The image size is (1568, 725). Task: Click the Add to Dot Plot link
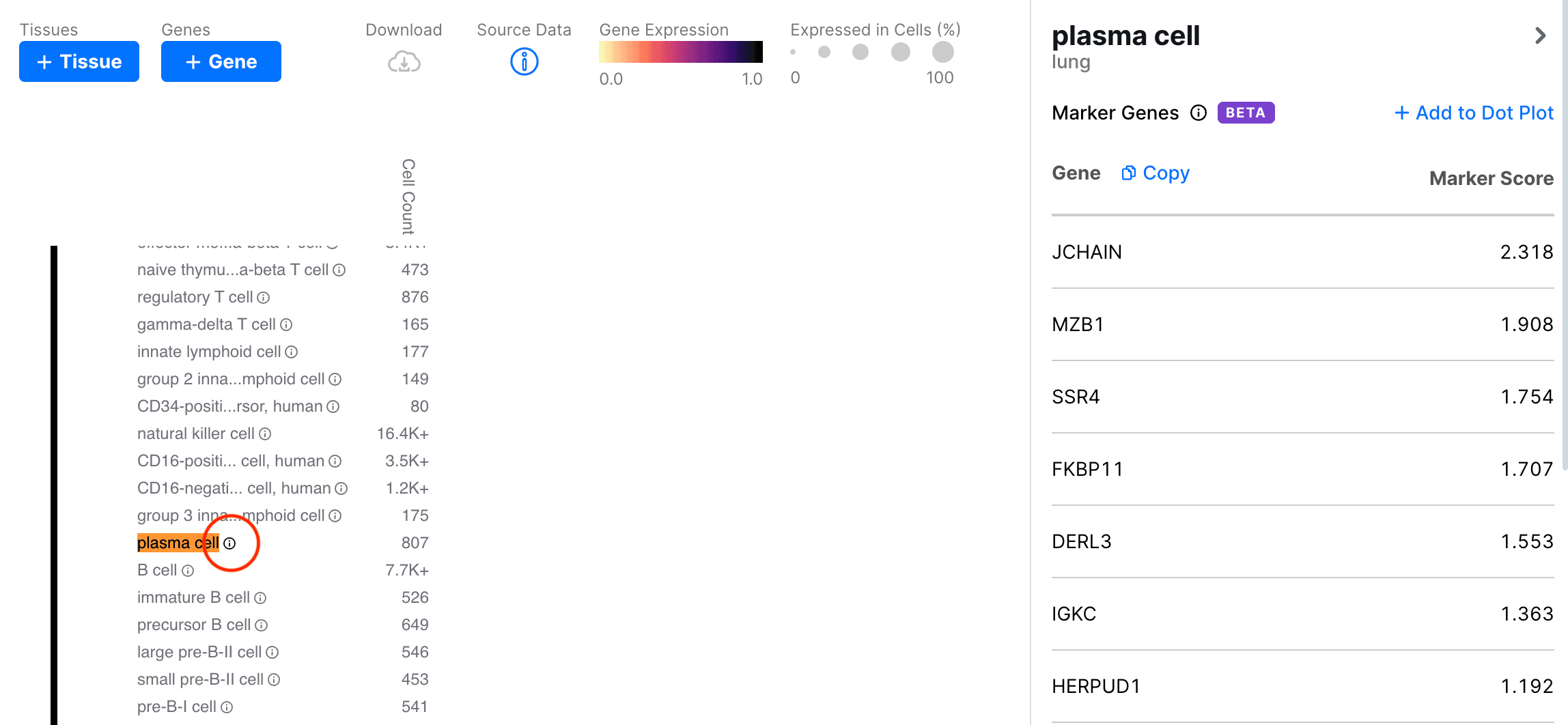(x=1474, y=113)
